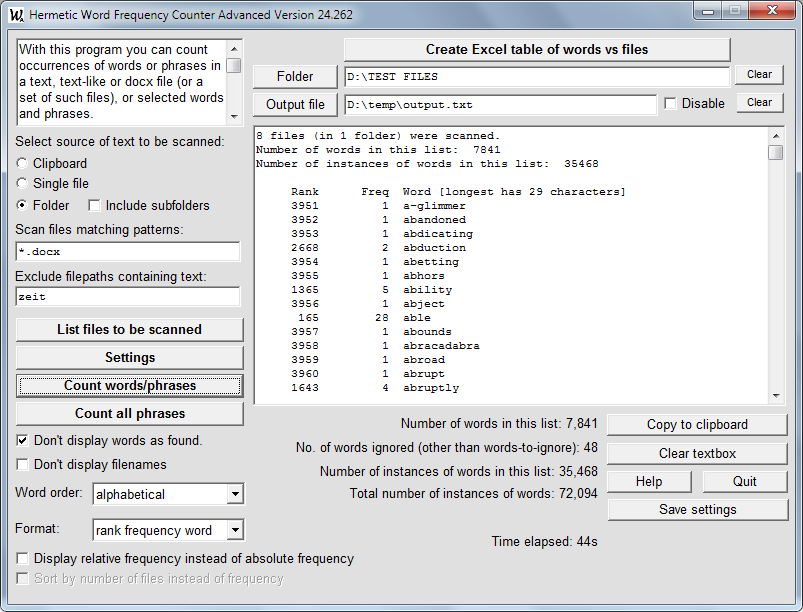Click List files to be scanned
The height and width of the screenshot is (612, 803).
point(130,329)
